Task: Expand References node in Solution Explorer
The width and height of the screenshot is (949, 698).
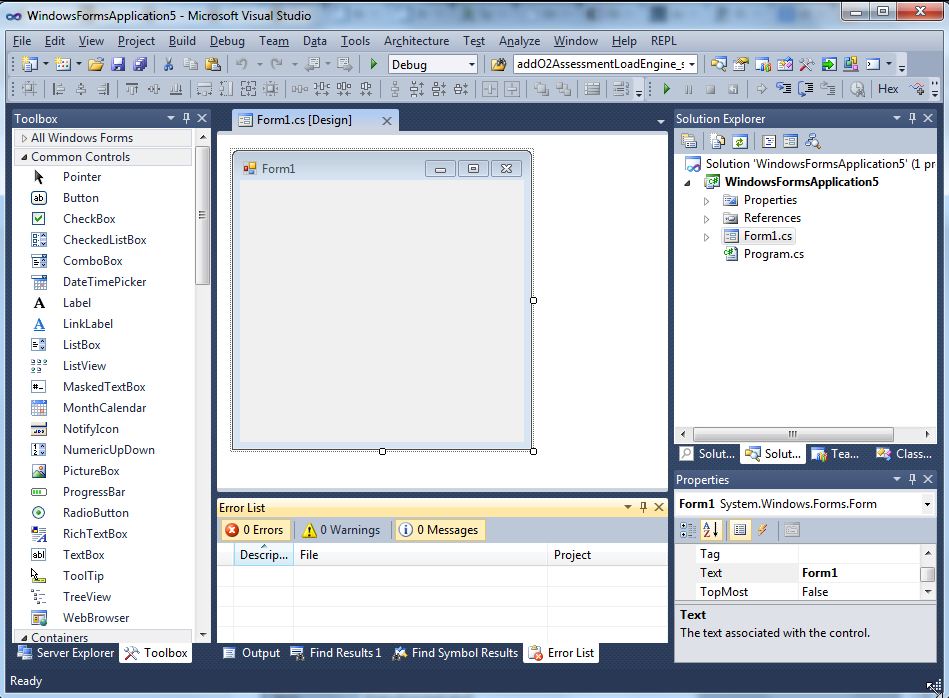Action: (706, 219)
